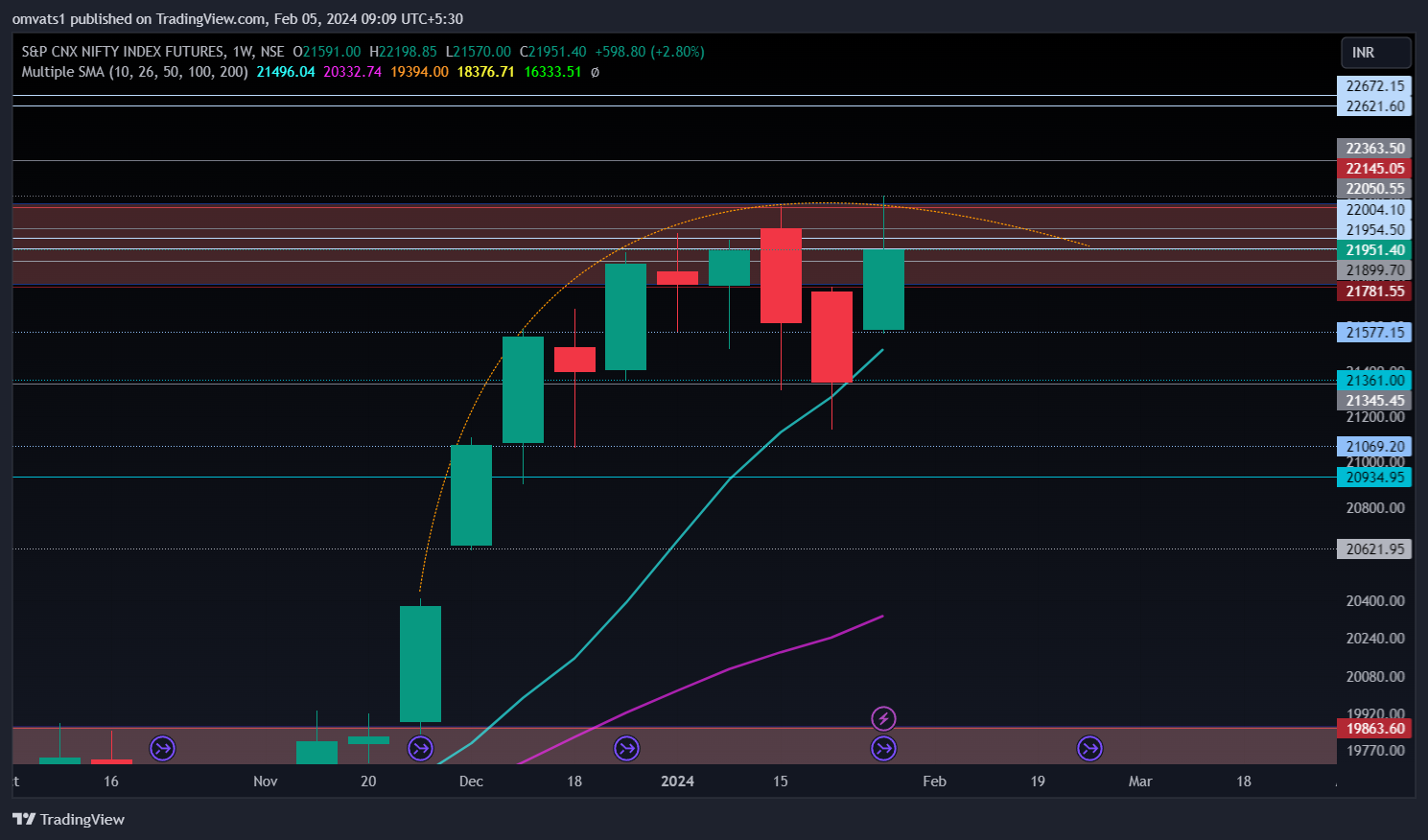Select the 21954.50 price label
Screen dimensions: 1428x840
coord(1374,230)
